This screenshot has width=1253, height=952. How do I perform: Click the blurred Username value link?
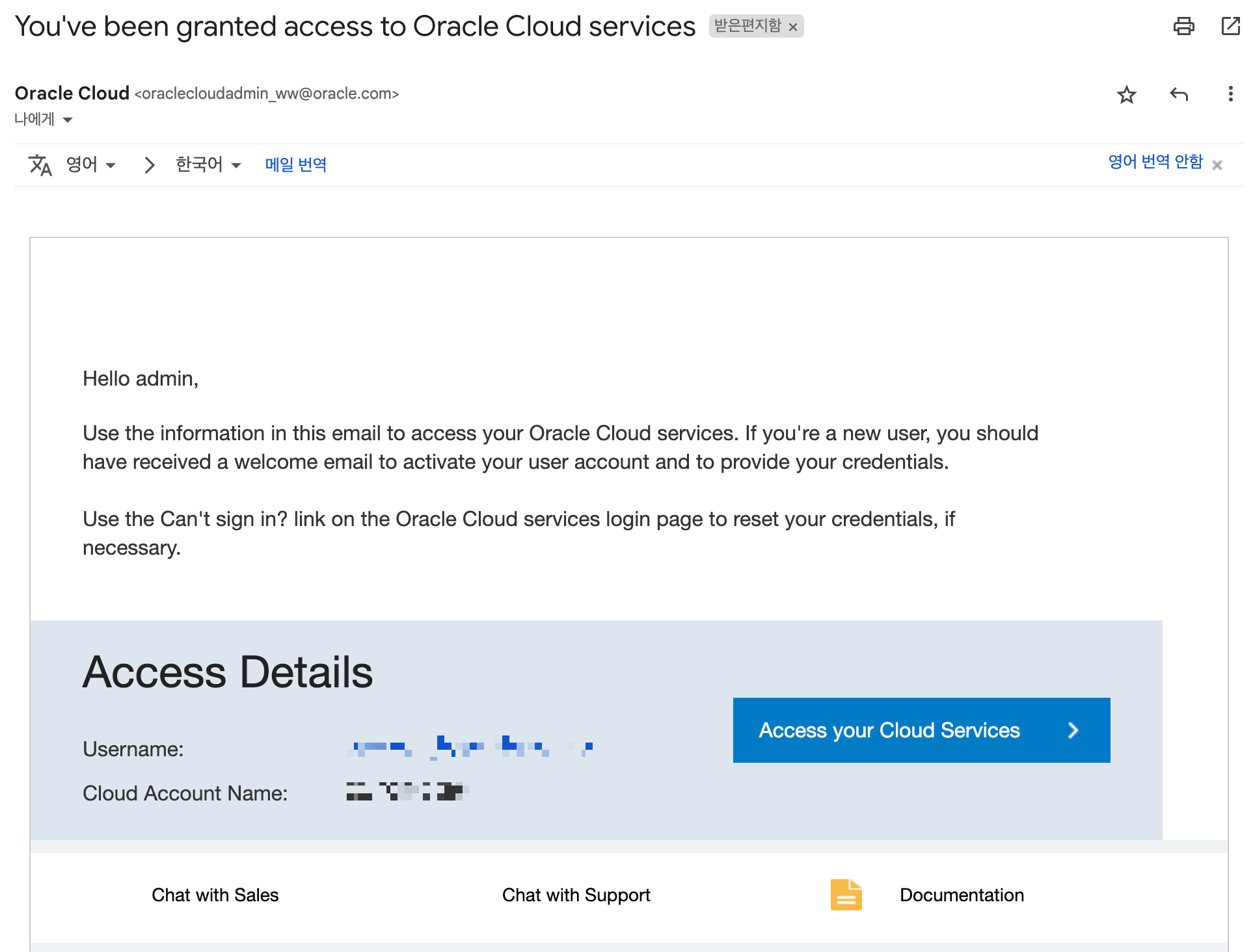(x=470, y=748)
